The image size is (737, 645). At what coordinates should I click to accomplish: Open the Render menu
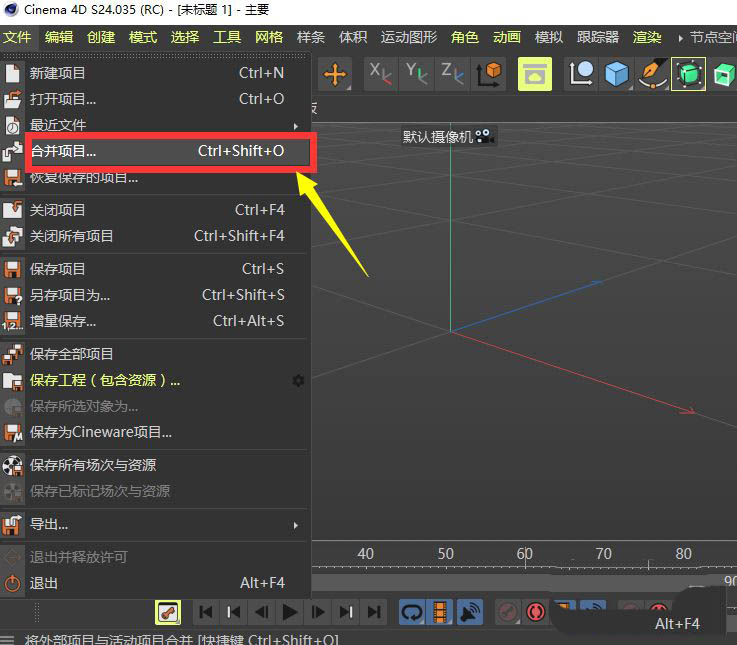pos(647,37)
